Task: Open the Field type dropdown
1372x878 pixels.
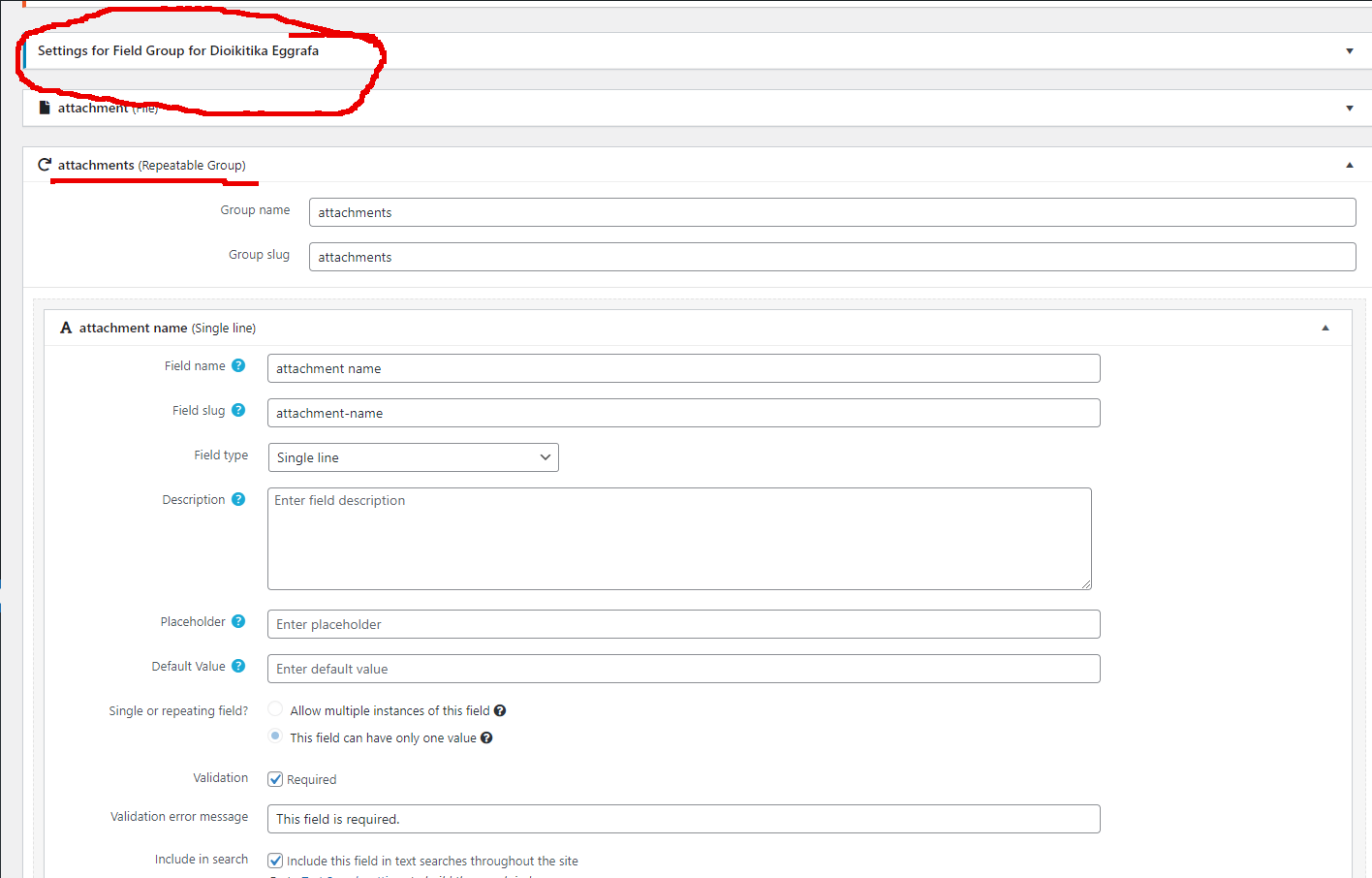Action: (413, 457)
